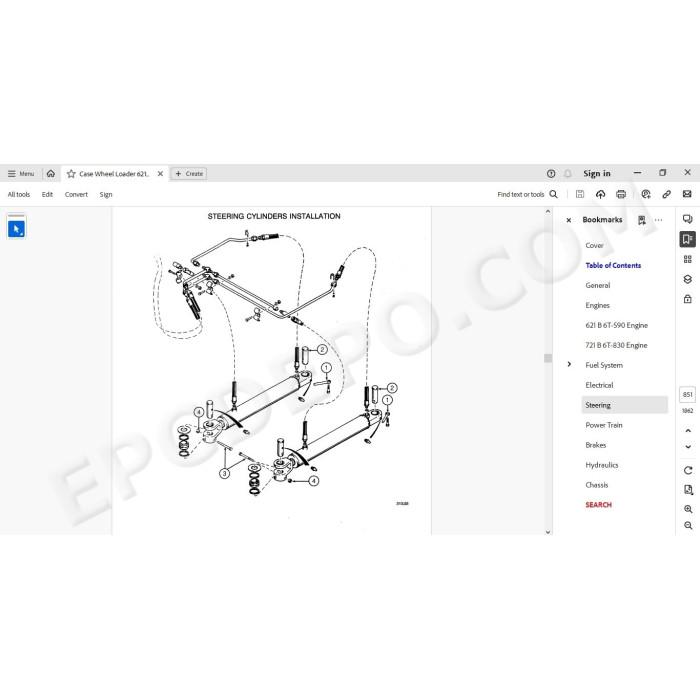
Task: Open the Chassis bookmark
Action: [596, 485]
